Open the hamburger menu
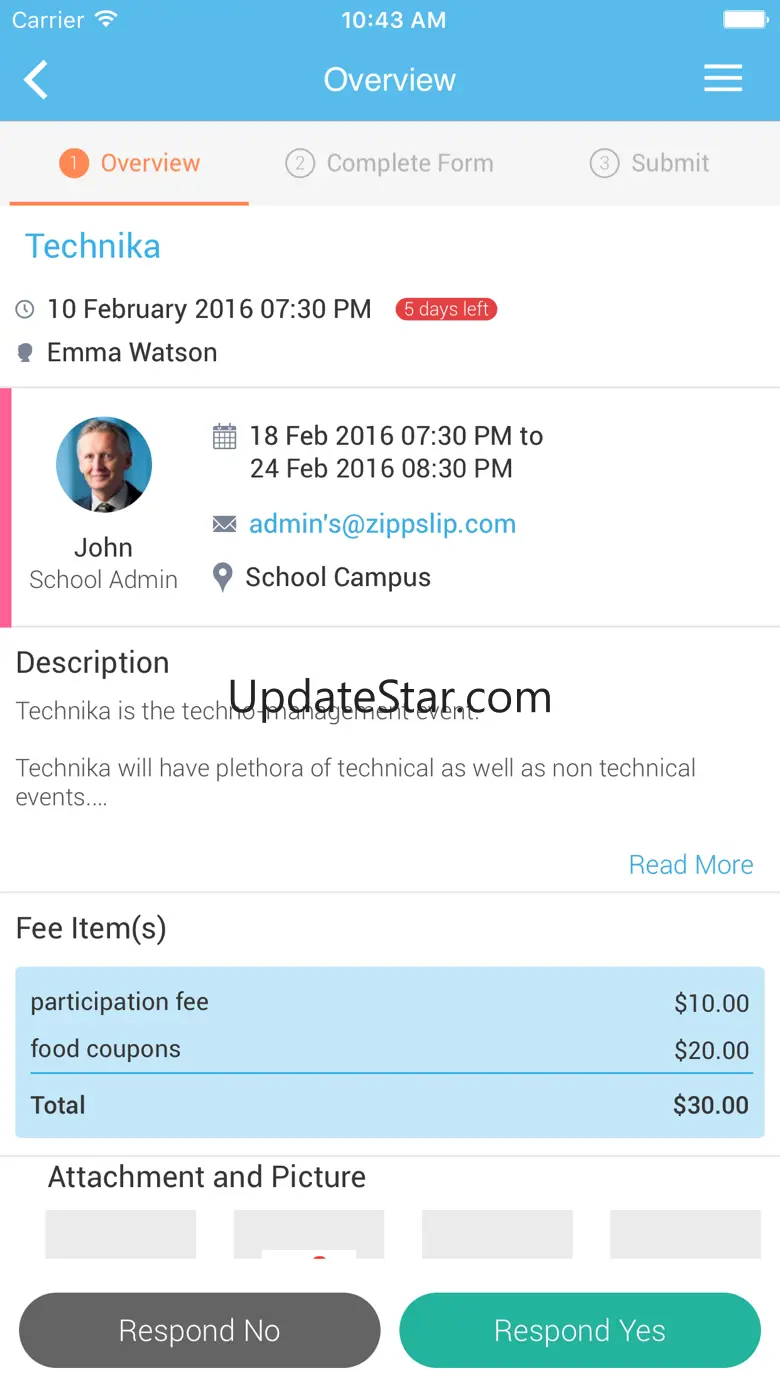780x1387 pixels. point(722,79)
